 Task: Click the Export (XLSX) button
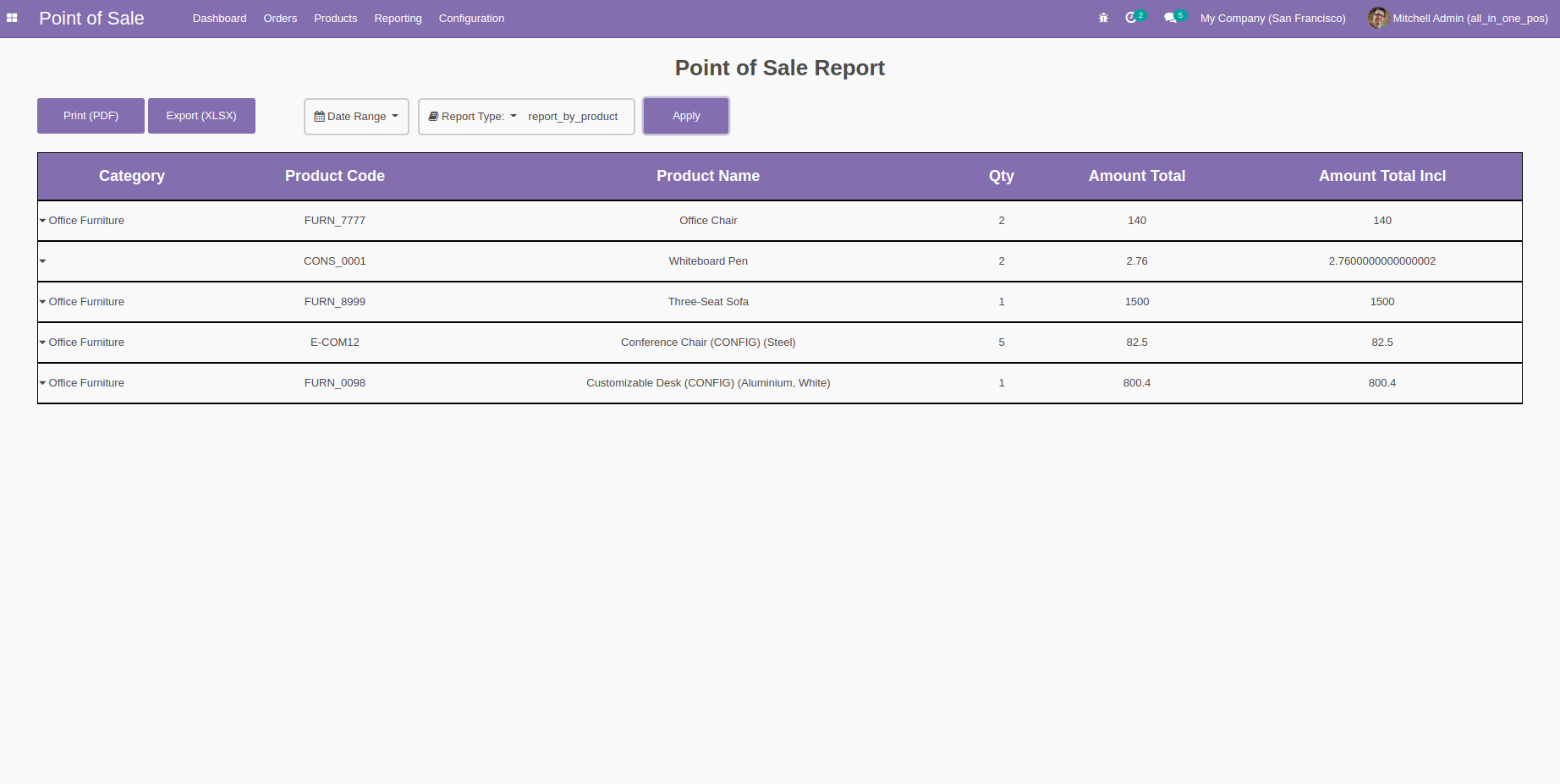coord(201,116)
